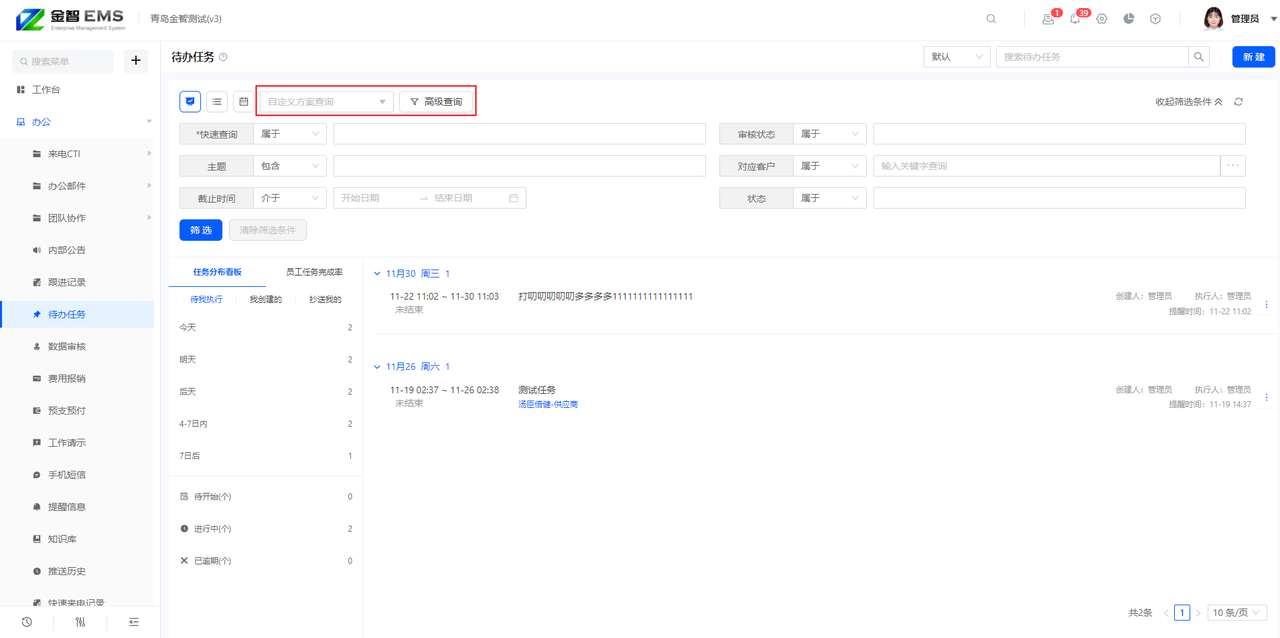Open 审核状态 operator dropdown 属于

click(x=830, y=134)
